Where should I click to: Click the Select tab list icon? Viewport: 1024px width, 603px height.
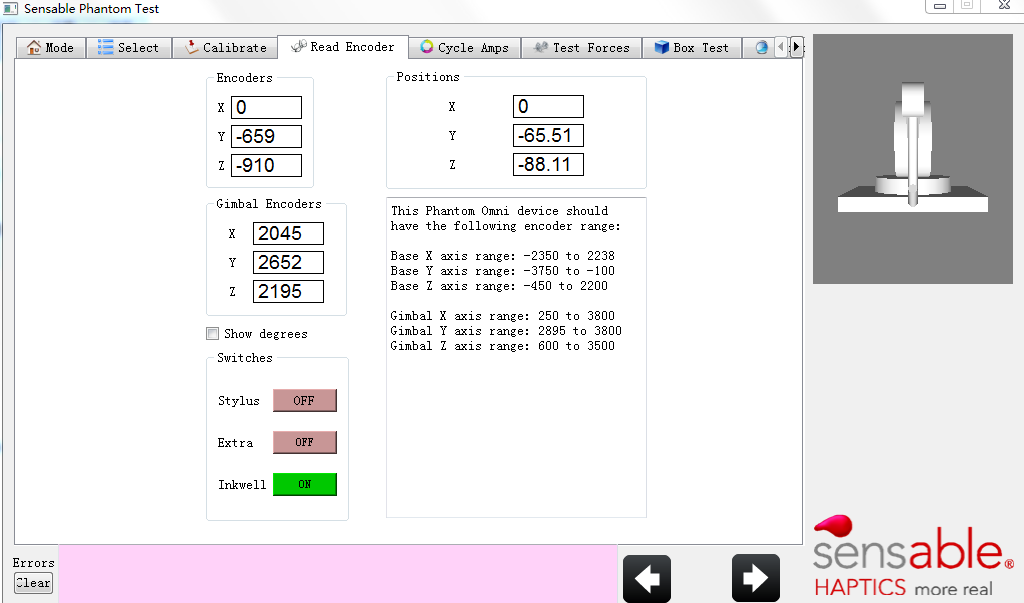(105, 47)
